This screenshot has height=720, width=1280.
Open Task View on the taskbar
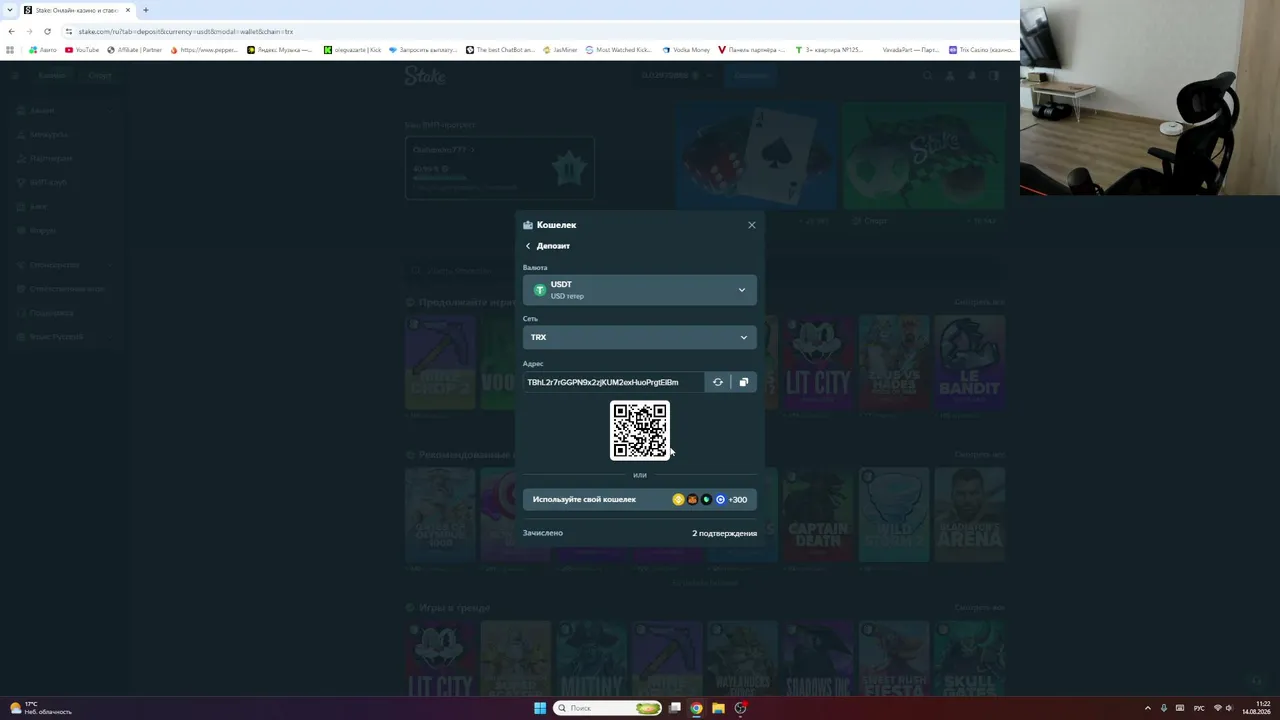pos(675,708)
